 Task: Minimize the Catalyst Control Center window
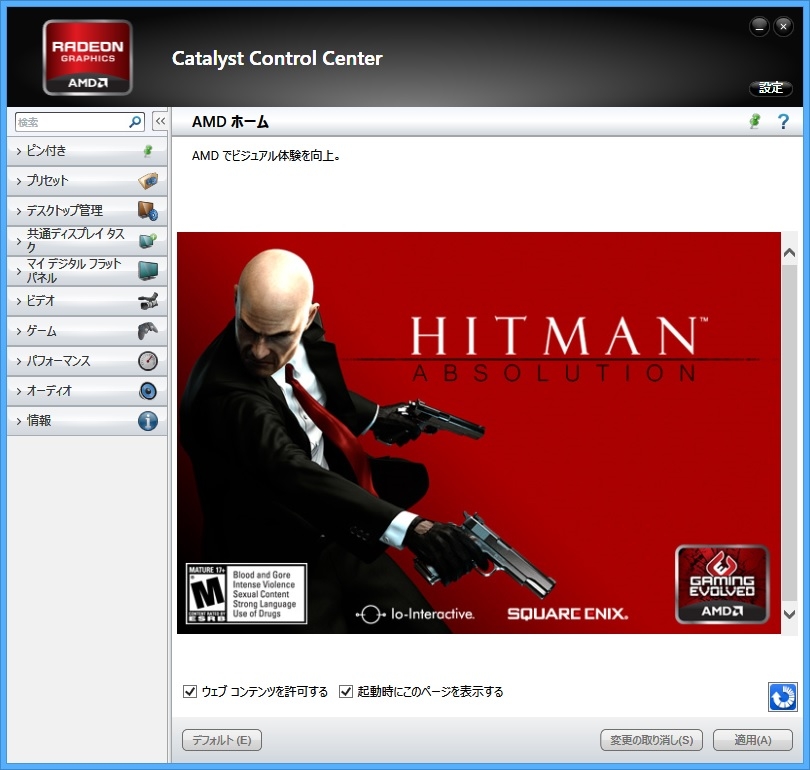[x=759, y=27]
